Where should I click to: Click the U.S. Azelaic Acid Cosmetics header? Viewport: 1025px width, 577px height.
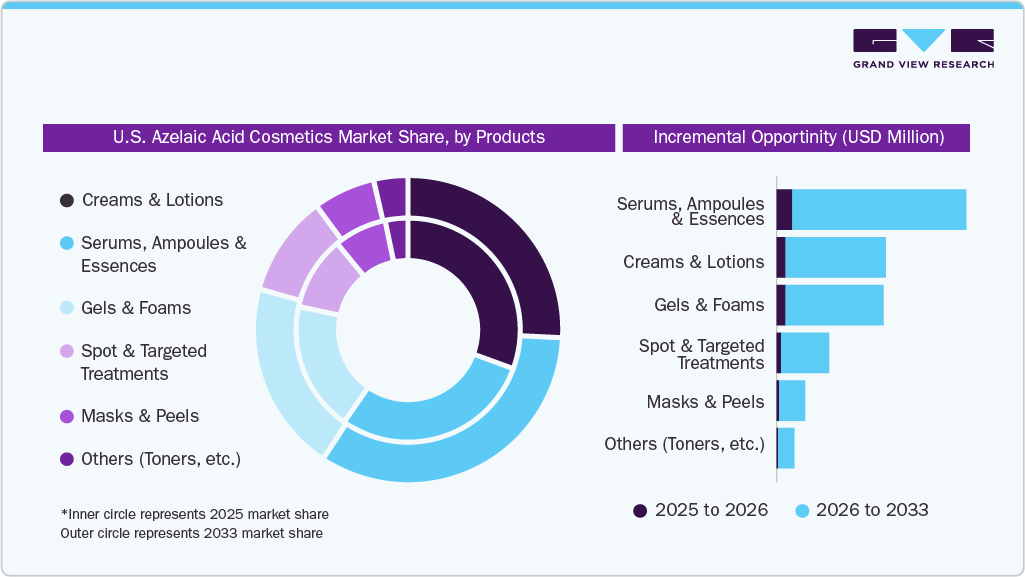coord(328,137)
